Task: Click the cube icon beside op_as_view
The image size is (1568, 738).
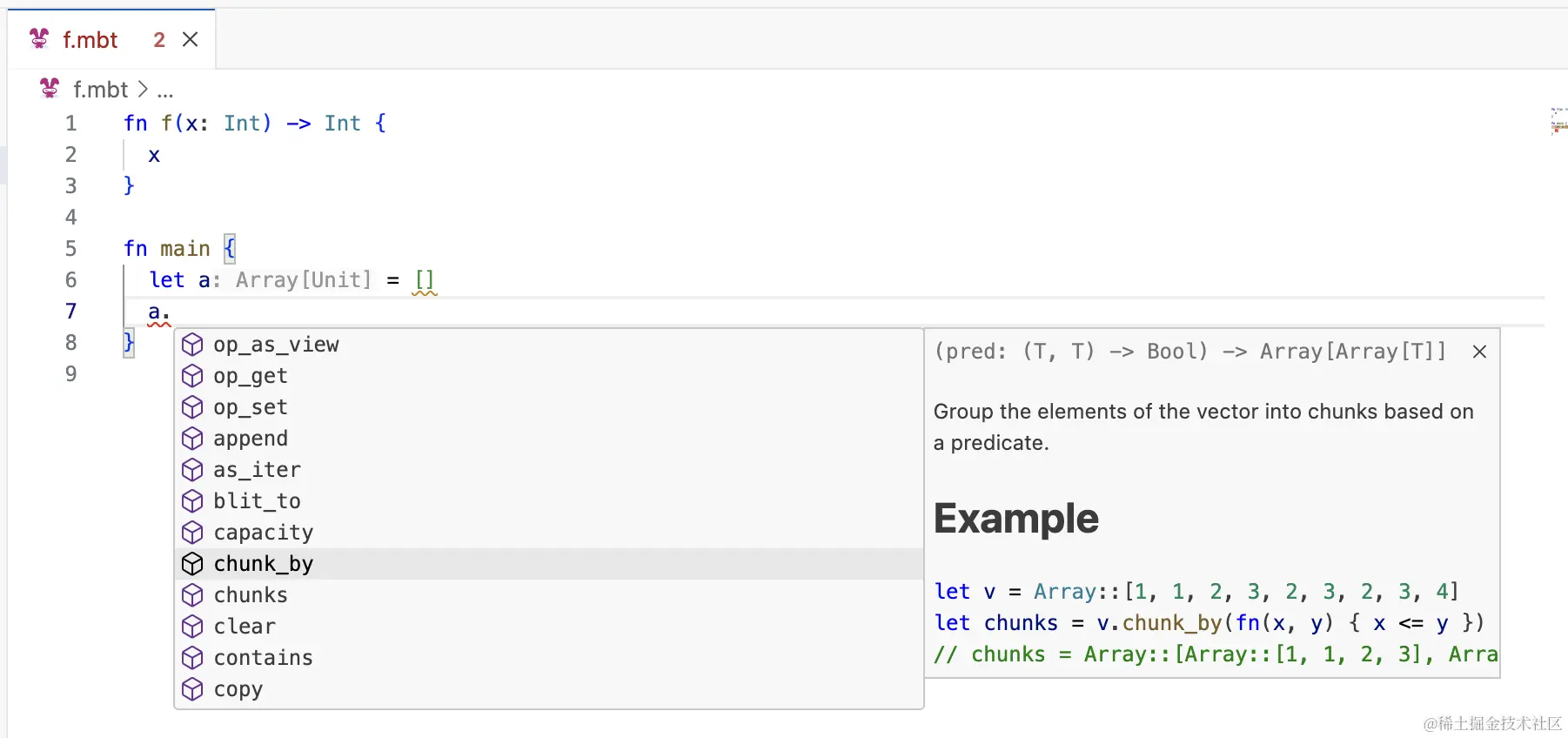Action: tap(192, 345)
